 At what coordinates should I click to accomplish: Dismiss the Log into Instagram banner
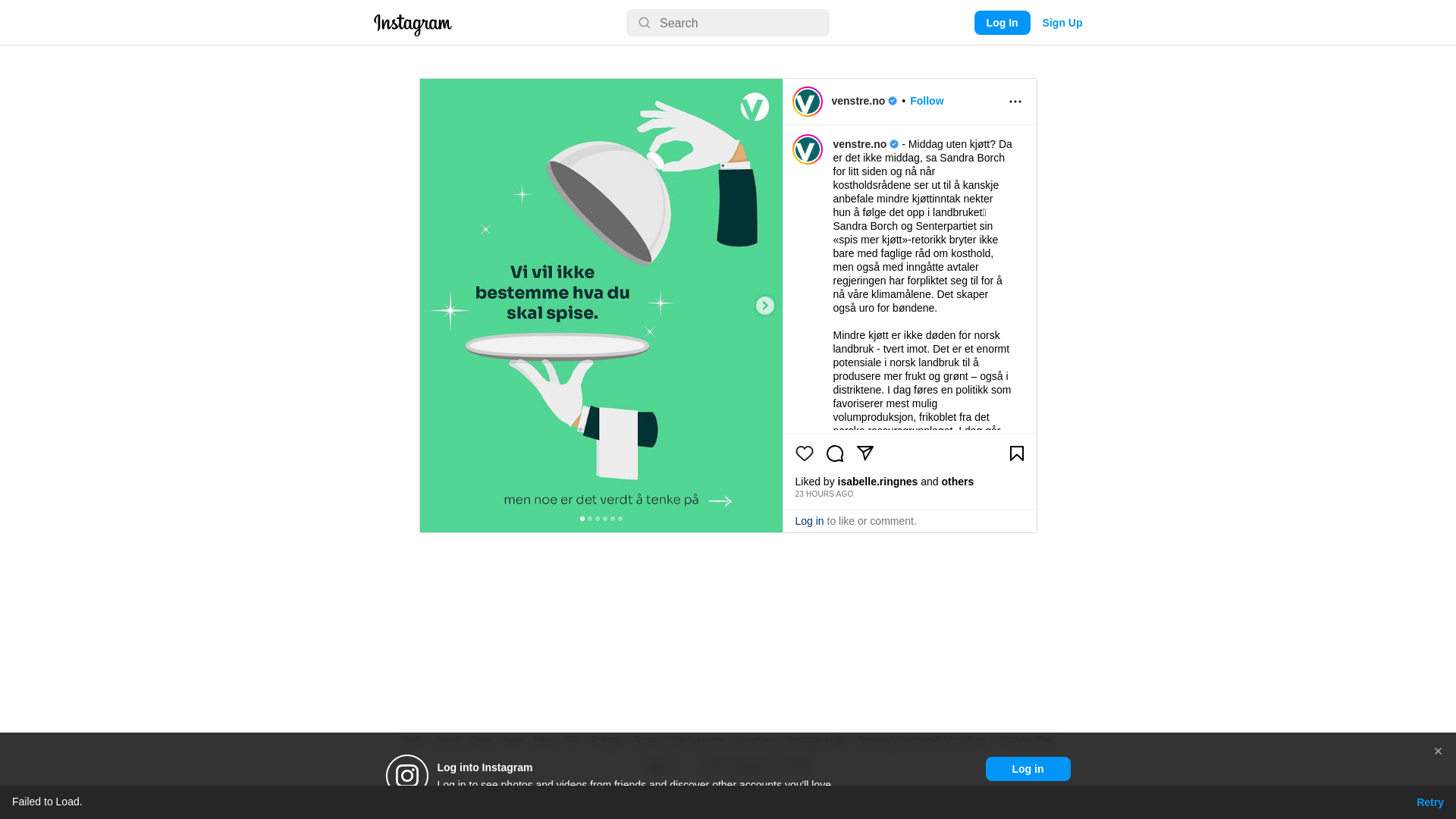pyautogui.click(x=1437, y=752)
